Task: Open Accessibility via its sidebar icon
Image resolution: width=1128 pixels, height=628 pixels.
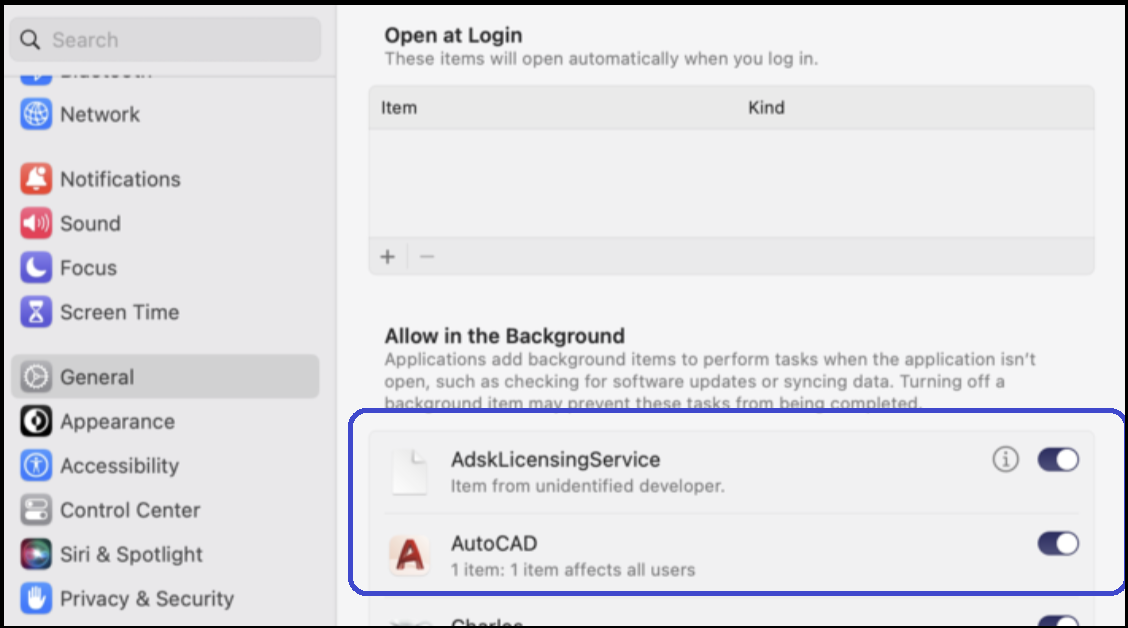Action: coord(37,465)
